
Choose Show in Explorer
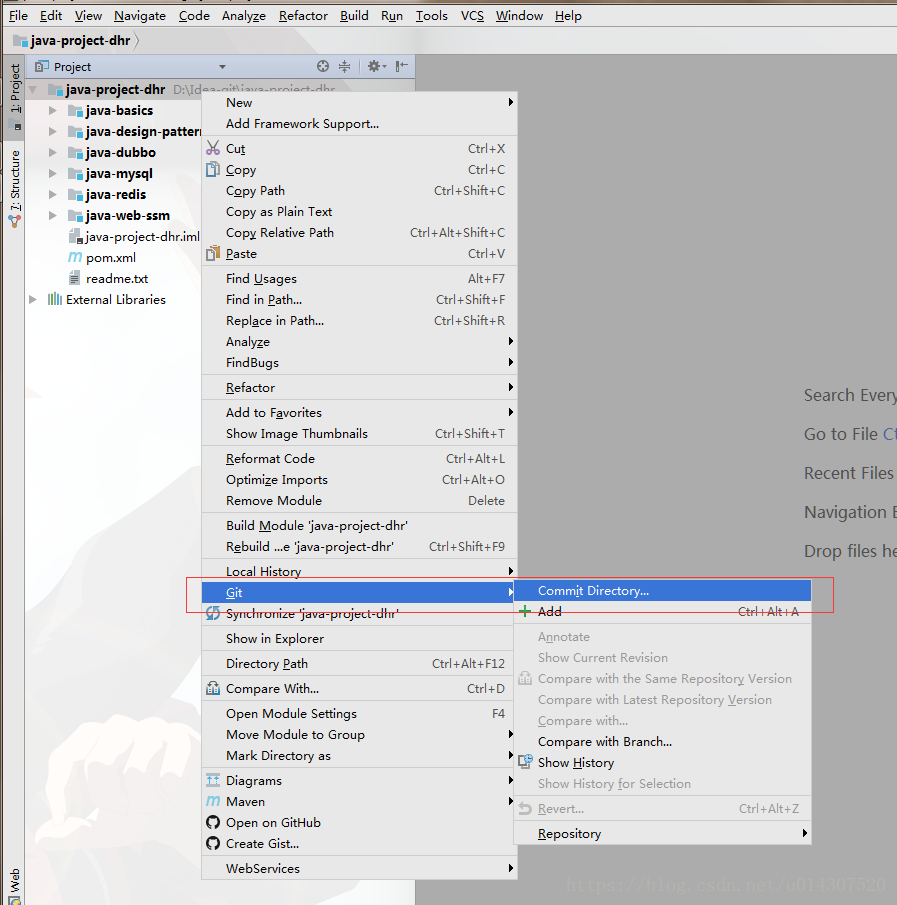(x=359, y=638)
